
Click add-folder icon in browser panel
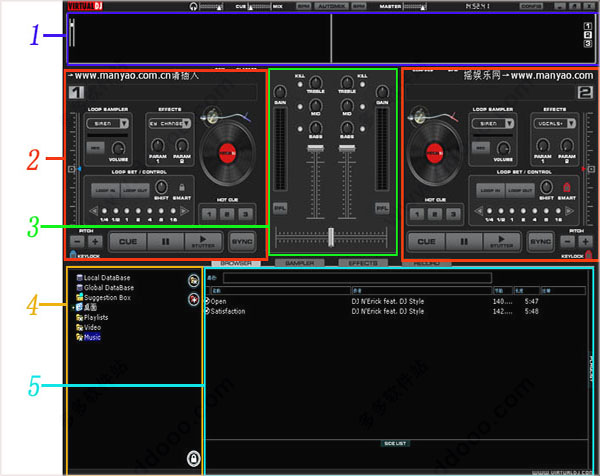tap(194, 280)
